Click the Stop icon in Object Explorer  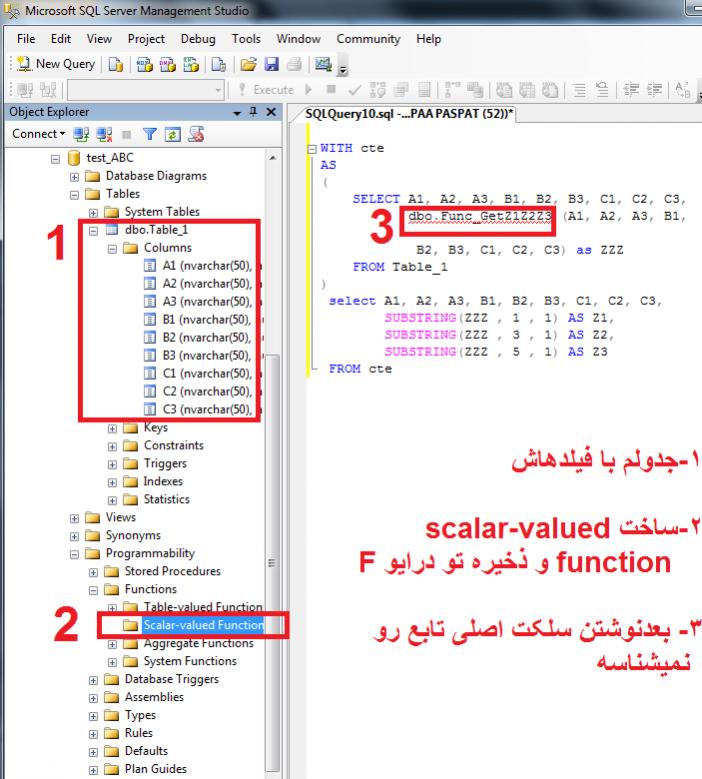pos(127,134)
